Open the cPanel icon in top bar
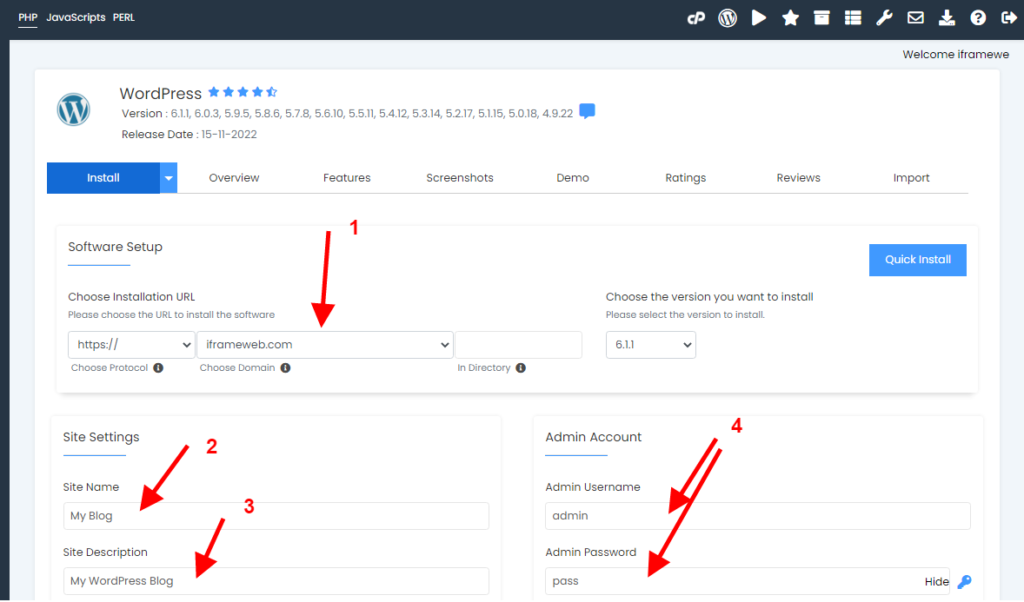 pos(696,18)
